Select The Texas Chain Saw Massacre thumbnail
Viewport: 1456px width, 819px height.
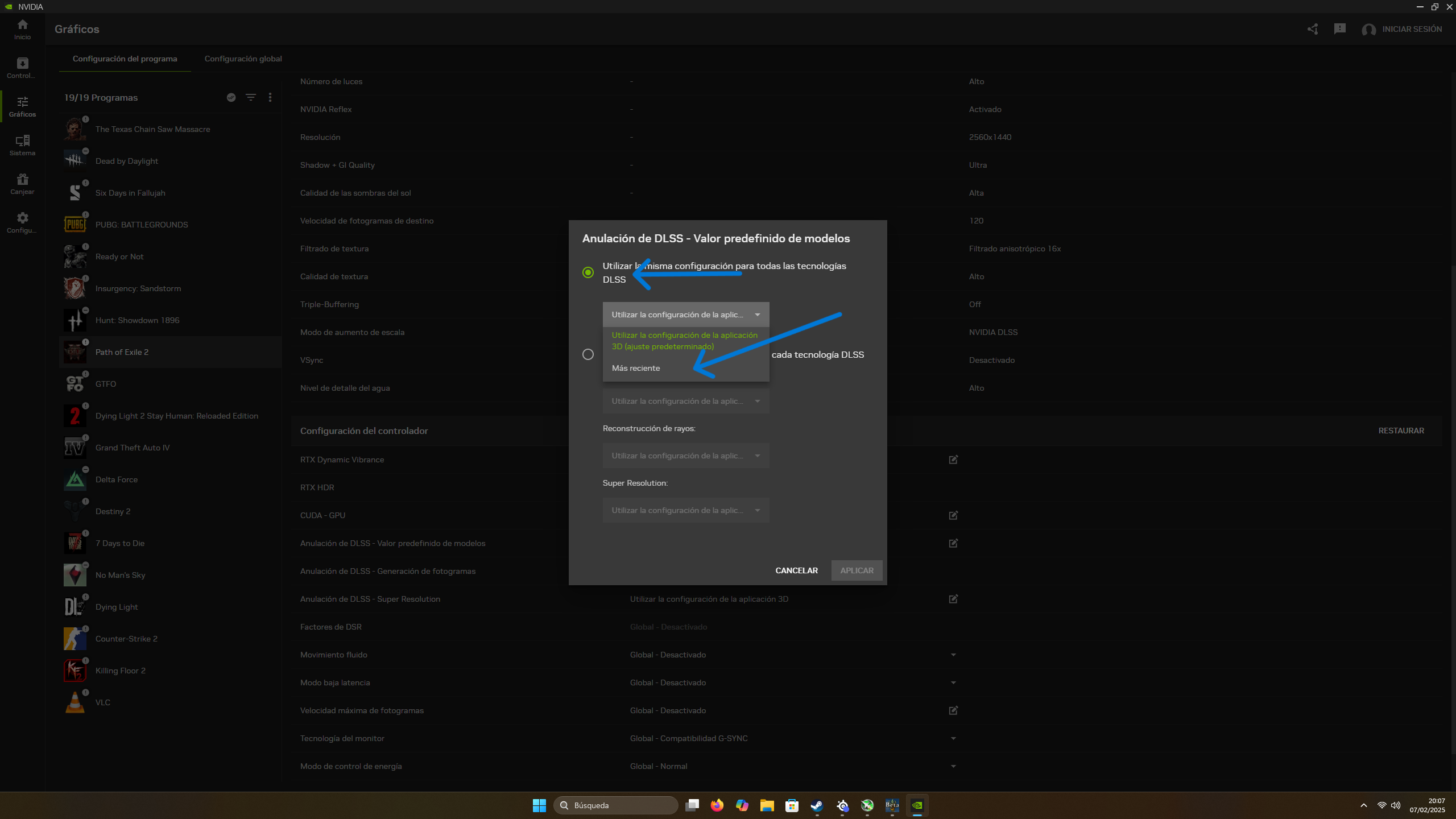(x=75, y=129)
